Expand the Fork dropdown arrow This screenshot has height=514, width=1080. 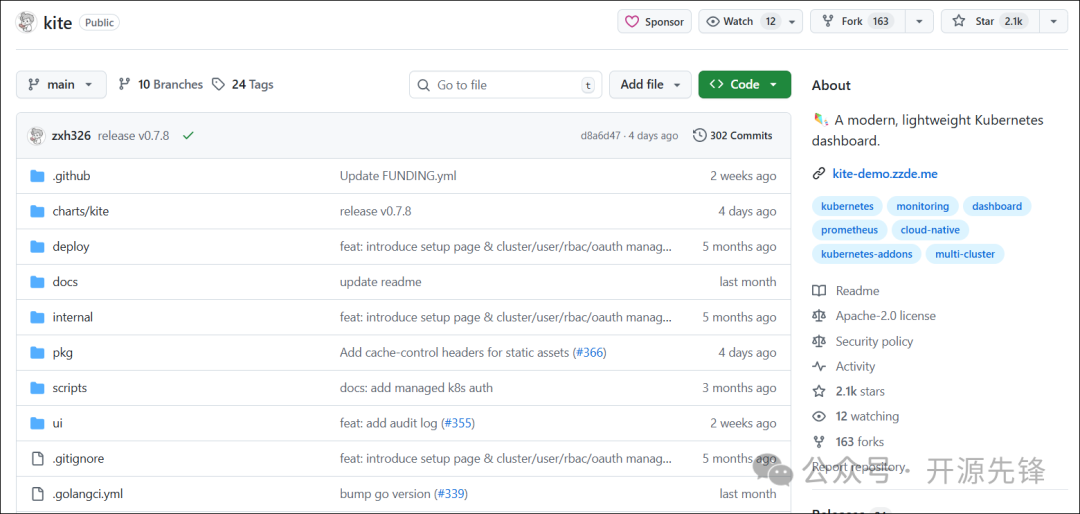(x=920, y=21)
